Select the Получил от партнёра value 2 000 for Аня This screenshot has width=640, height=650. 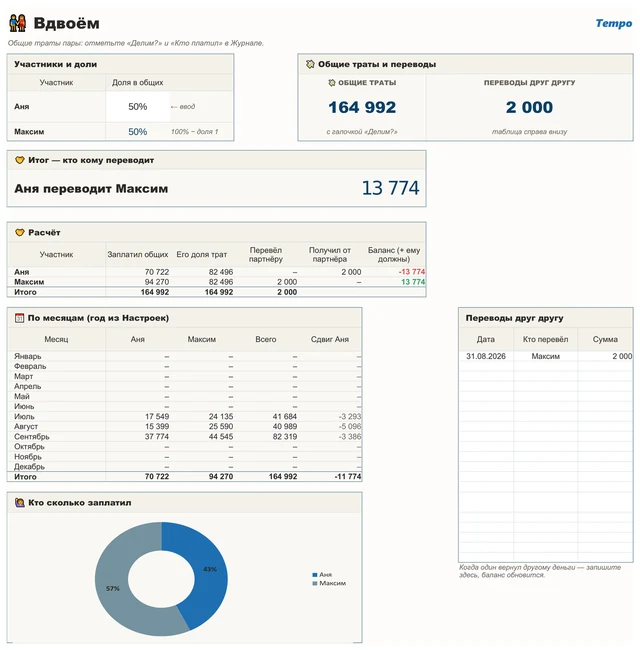click(x=351, y=272)
